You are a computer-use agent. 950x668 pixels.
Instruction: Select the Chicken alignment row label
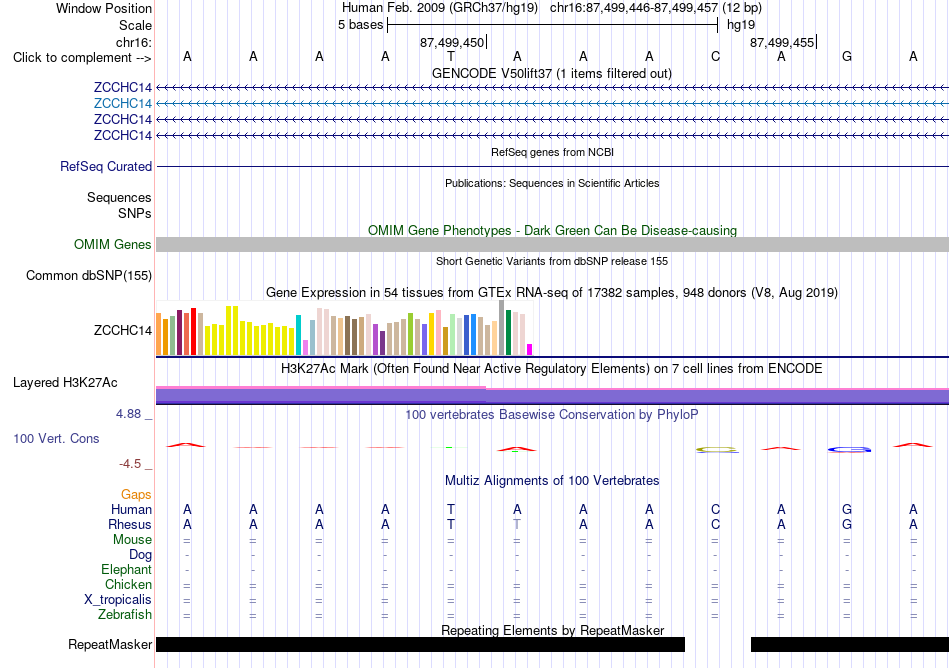(128, 584)
